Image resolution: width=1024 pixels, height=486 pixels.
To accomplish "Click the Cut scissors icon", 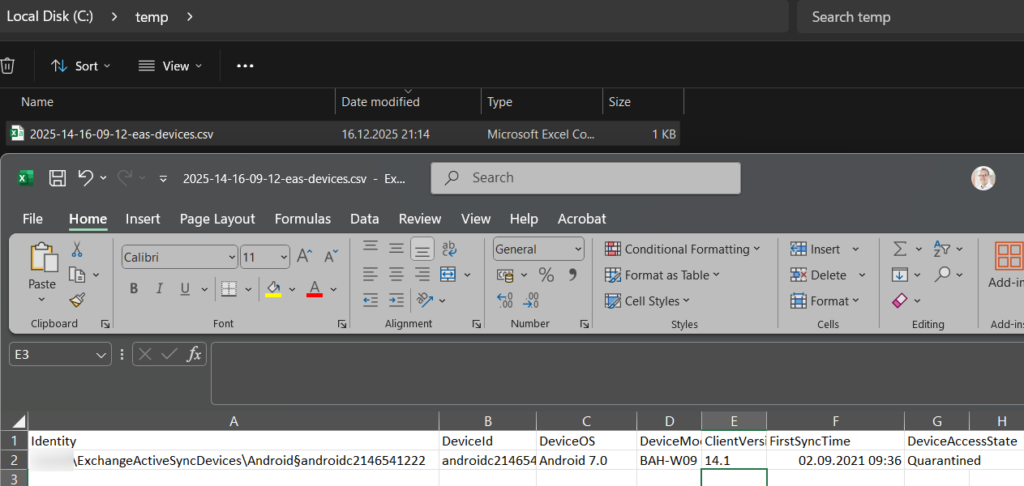I will click(77, 250).
